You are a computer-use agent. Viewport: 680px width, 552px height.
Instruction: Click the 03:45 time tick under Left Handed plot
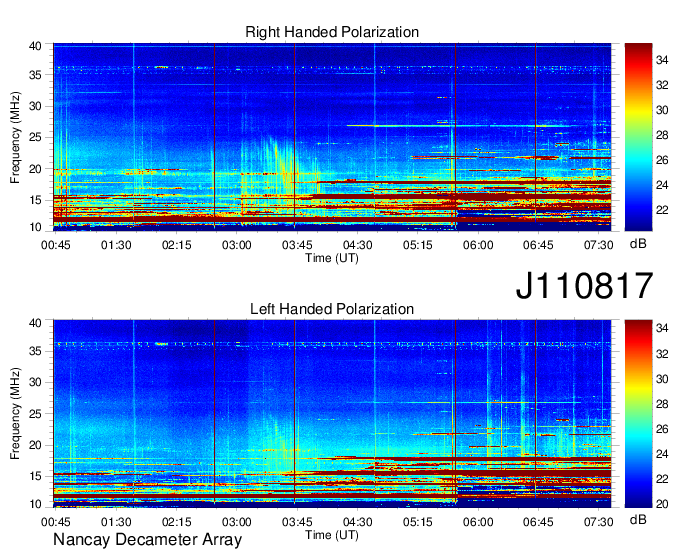[x=297, y=522]
